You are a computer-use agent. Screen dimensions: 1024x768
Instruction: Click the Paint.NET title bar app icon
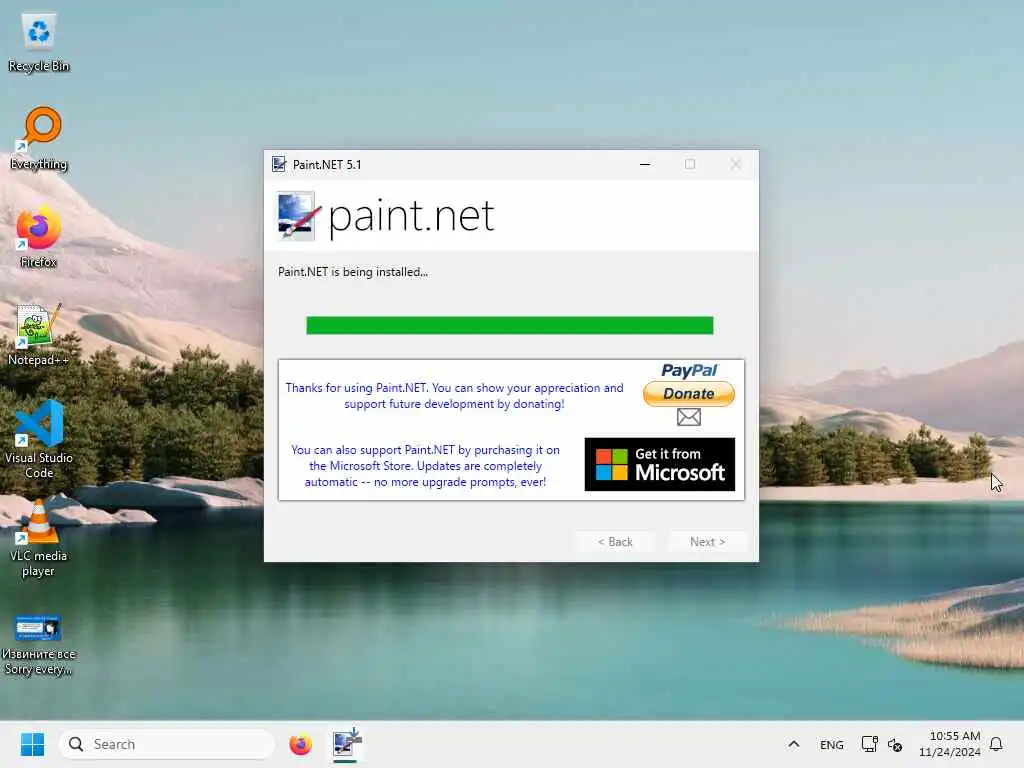click(x=280, y=165)
